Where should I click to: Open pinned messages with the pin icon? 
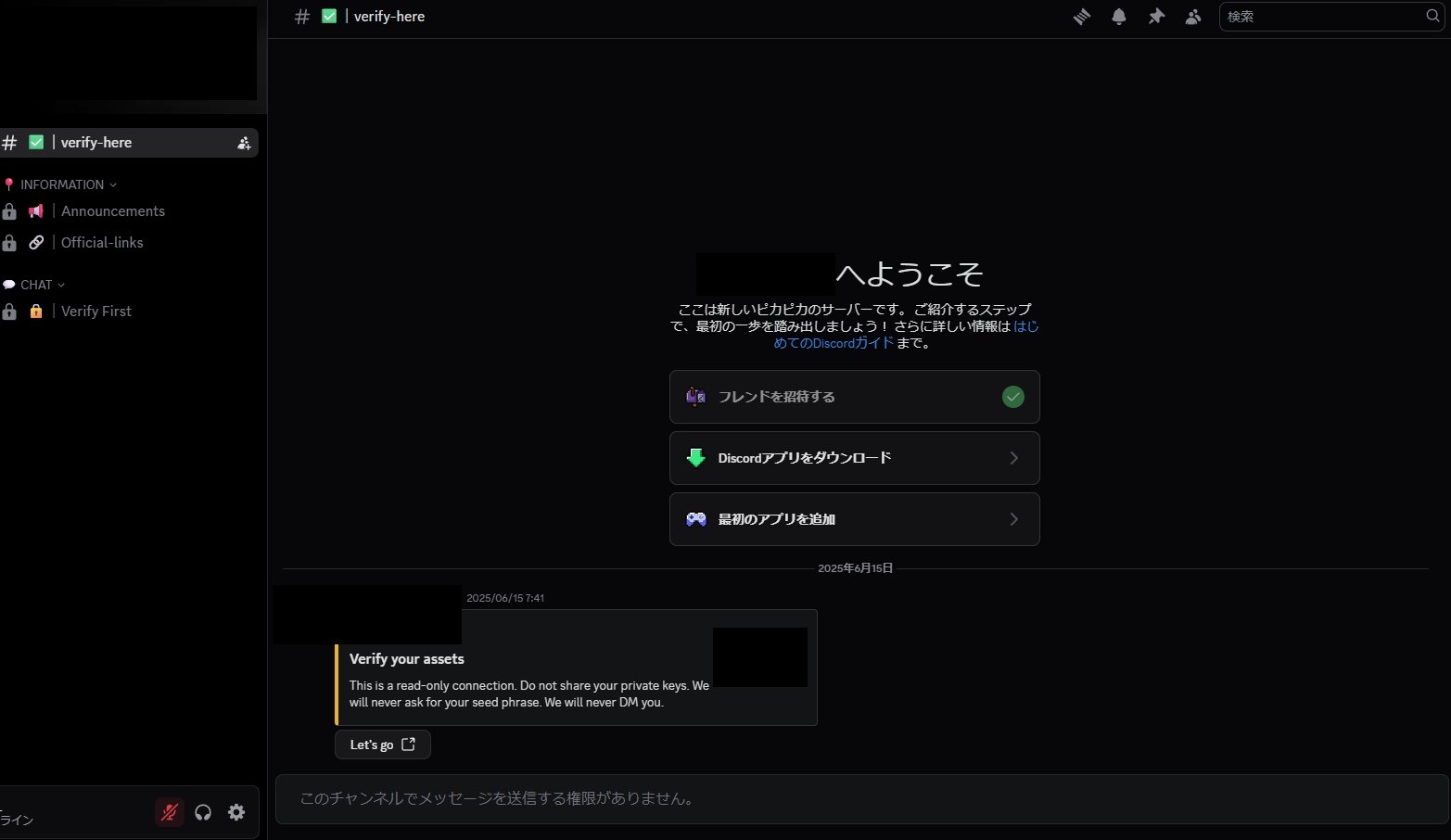tap(1156, 17)
